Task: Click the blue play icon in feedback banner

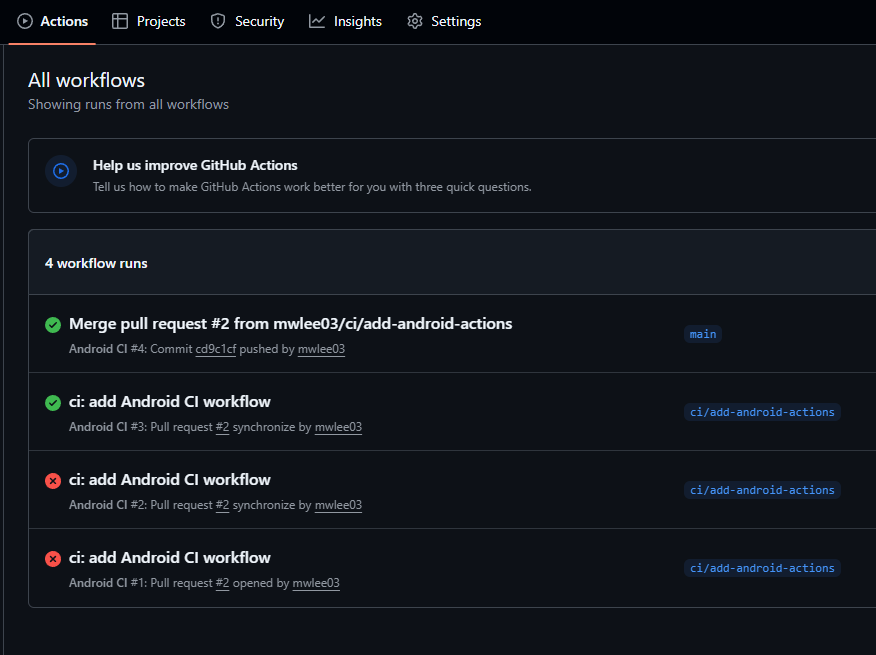Action: pyautogui.click(x=61, y=171)
